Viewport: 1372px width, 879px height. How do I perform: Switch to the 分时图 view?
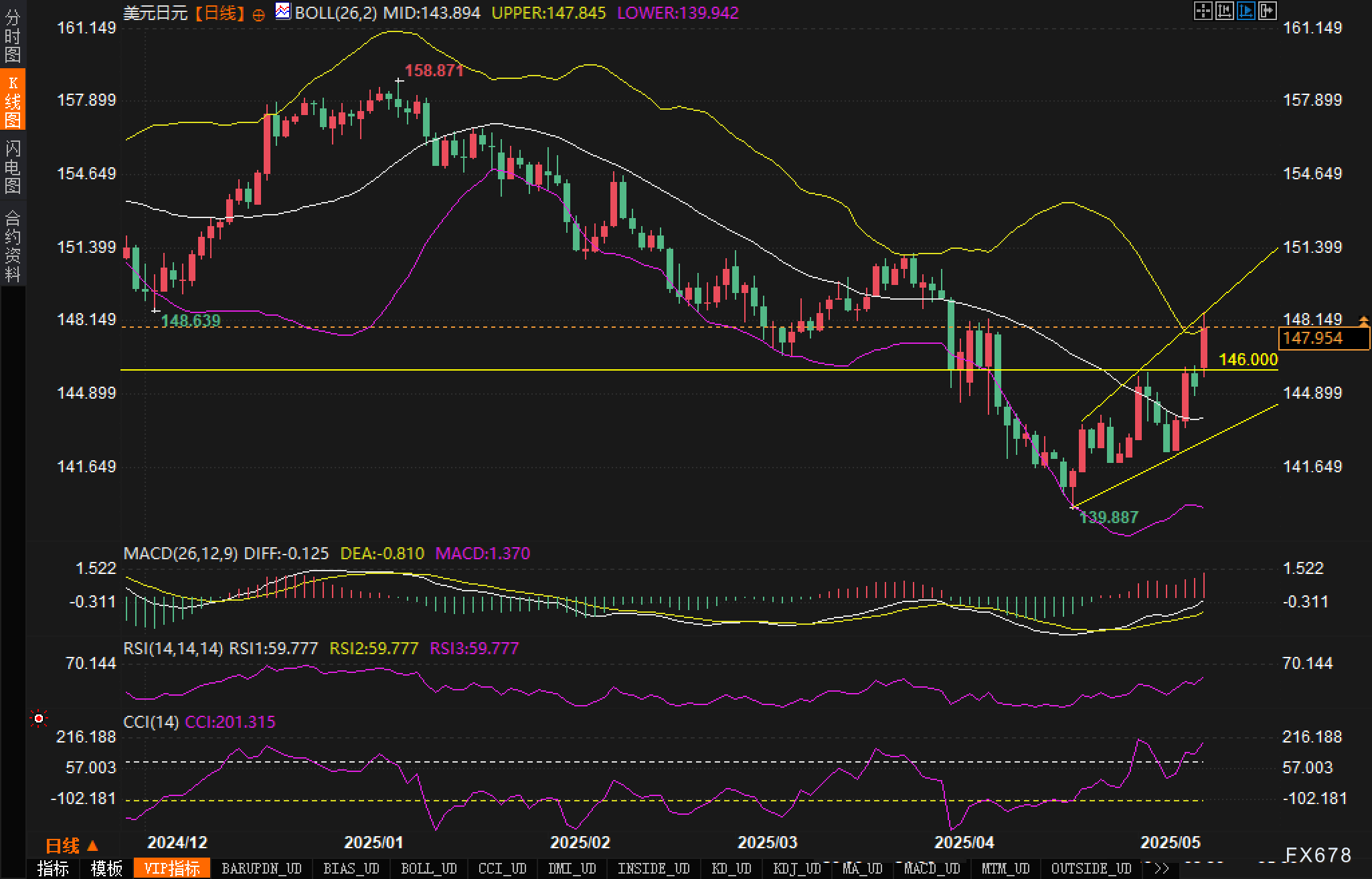(x=13, y=35)
